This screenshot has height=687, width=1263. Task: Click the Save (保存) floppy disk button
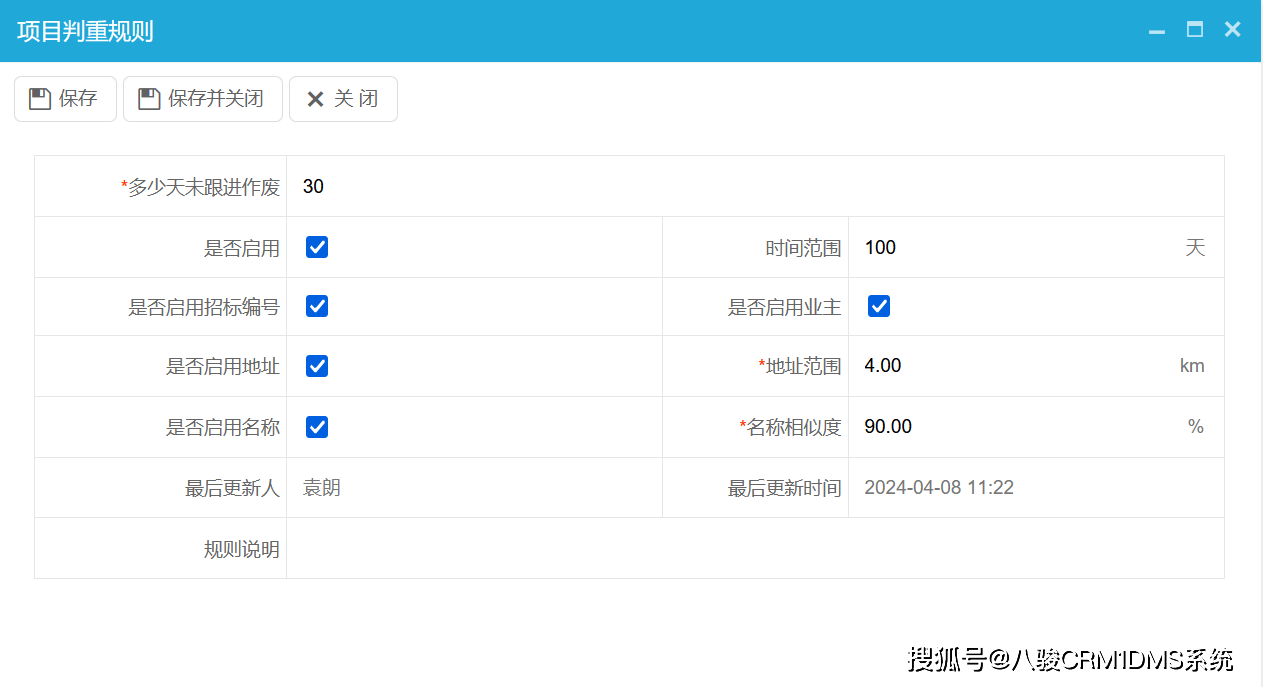(x=65, y=99)
